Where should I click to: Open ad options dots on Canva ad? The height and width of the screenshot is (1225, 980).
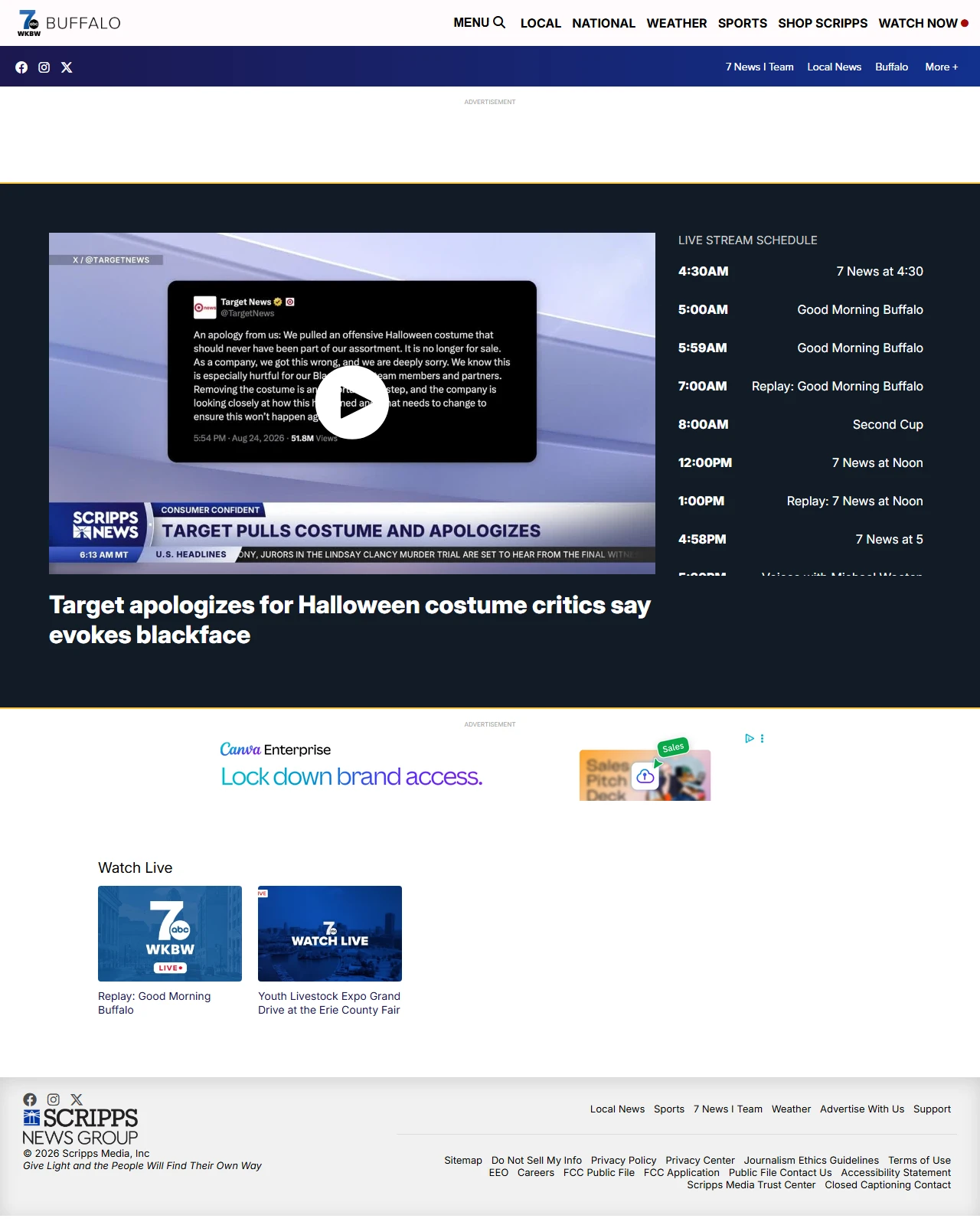(762, 738)
